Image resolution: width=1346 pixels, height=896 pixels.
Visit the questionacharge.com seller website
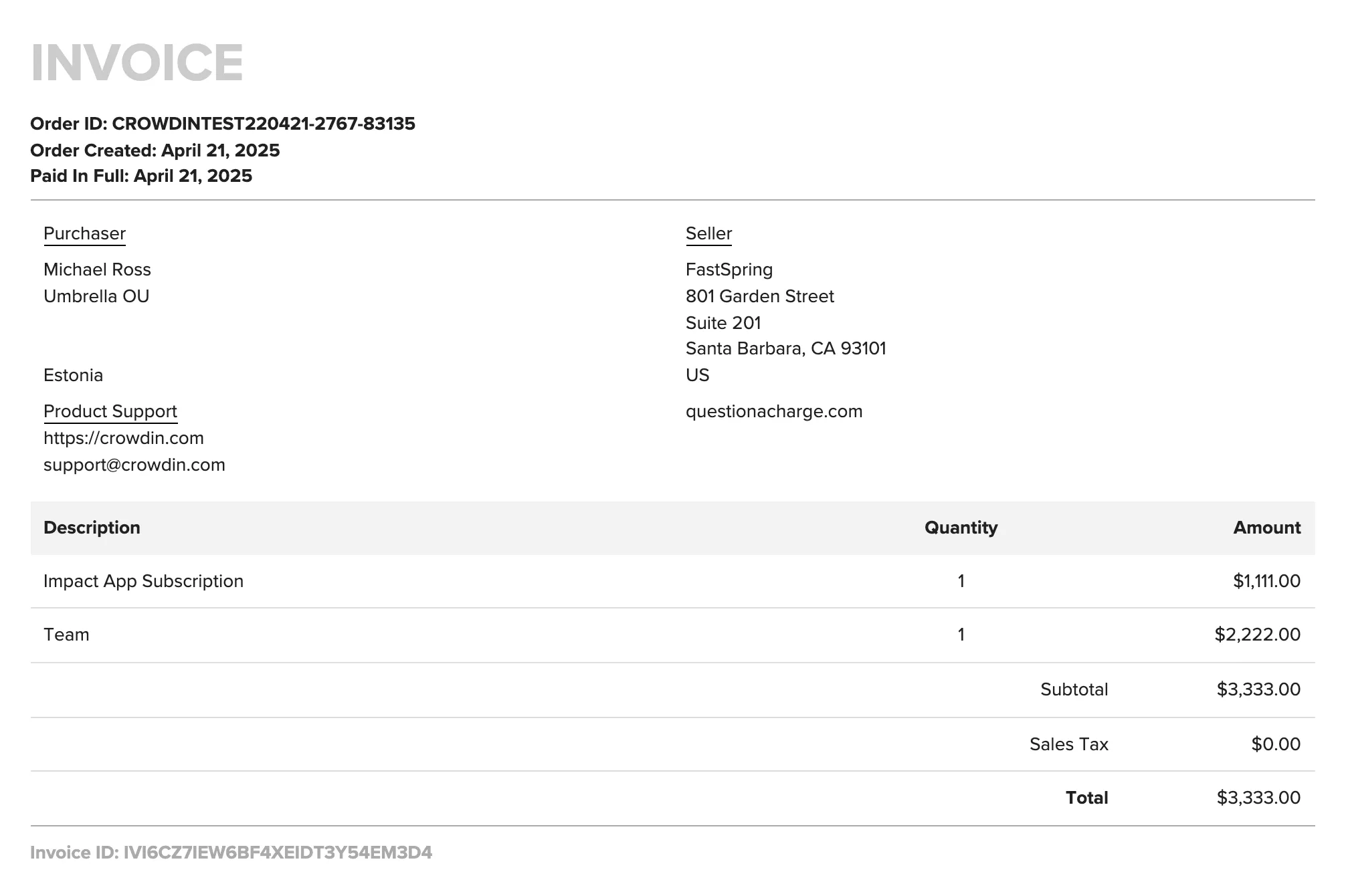pyautogui.click(x=774, y=411)
